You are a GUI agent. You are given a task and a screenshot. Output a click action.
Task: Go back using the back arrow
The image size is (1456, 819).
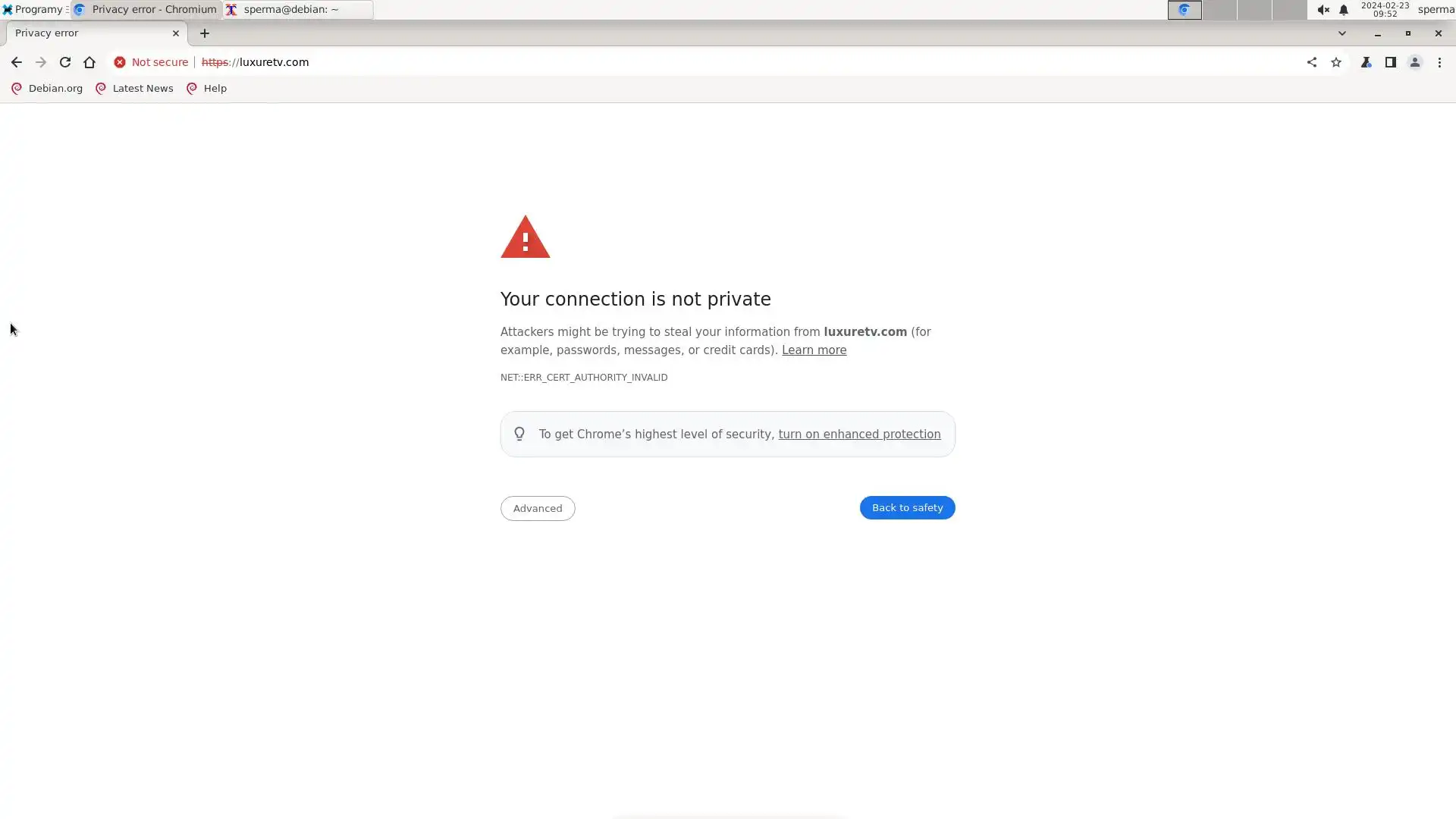click(16, 62)
